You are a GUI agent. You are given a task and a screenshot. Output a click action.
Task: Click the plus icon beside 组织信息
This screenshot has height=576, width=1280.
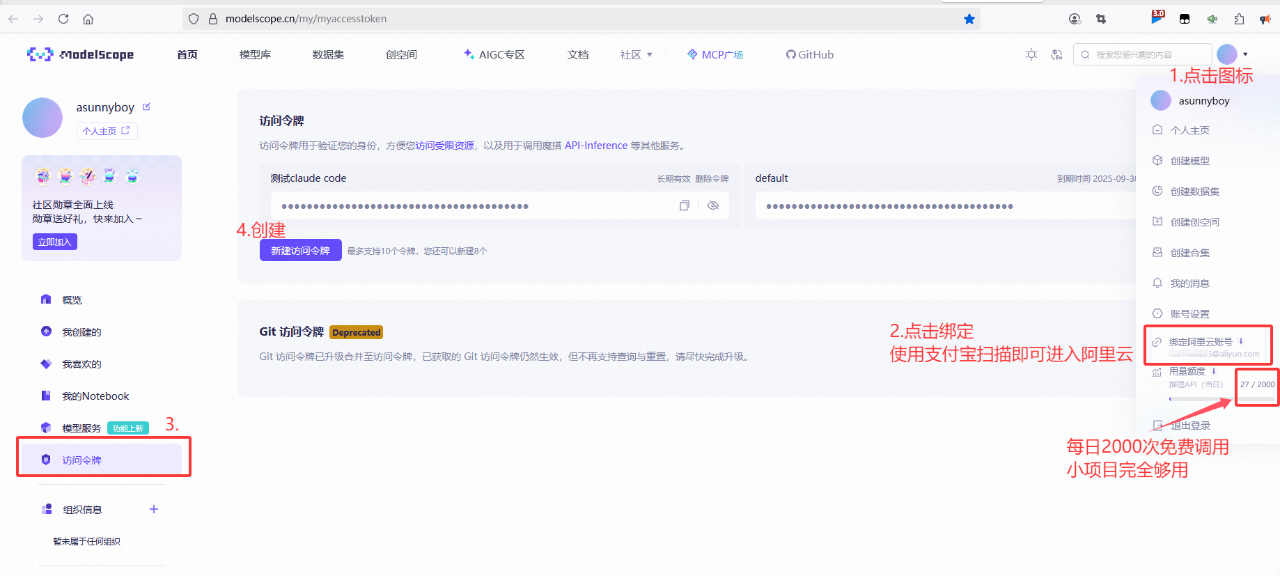(x=154, y=509)
